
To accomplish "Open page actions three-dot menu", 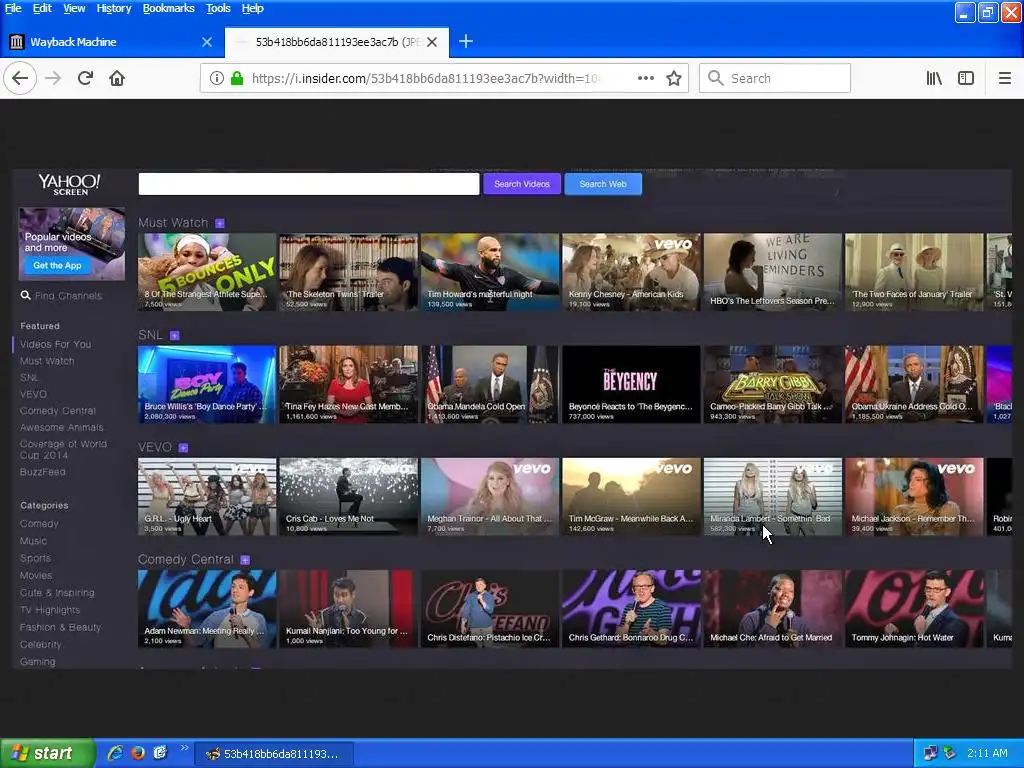I will tap(645, 78).
